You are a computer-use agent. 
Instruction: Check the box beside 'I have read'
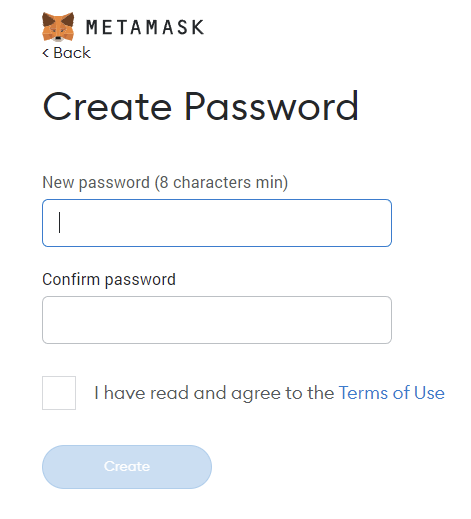pos(59,393)
